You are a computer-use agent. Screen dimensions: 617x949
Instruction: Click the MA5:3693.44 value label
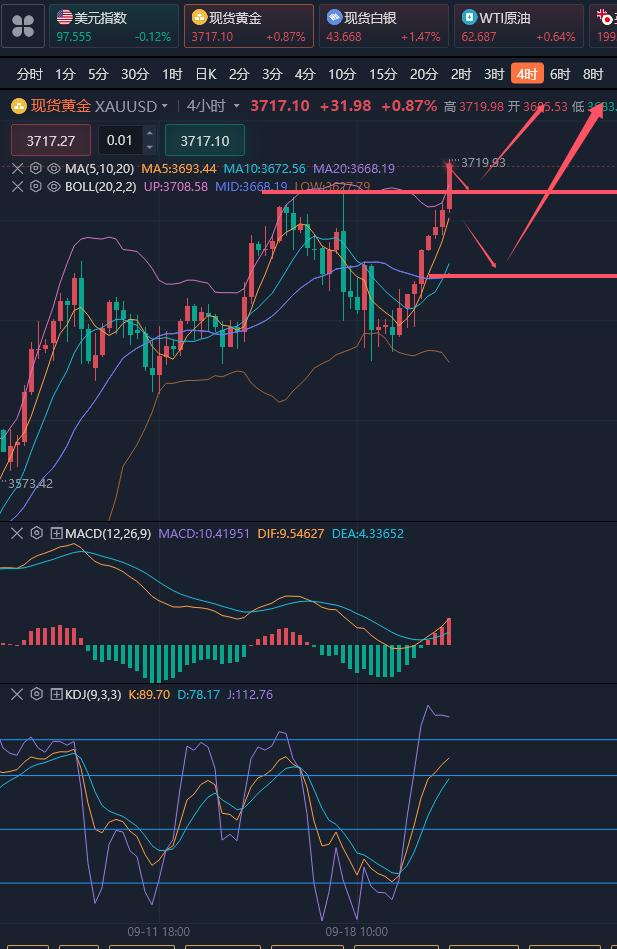pyautogui.click(x=179, y=169)
